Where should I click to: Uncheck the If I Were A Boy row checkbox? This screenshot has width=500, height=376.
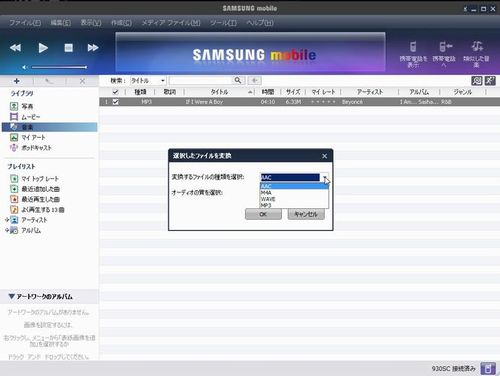(x=115, y=102)
